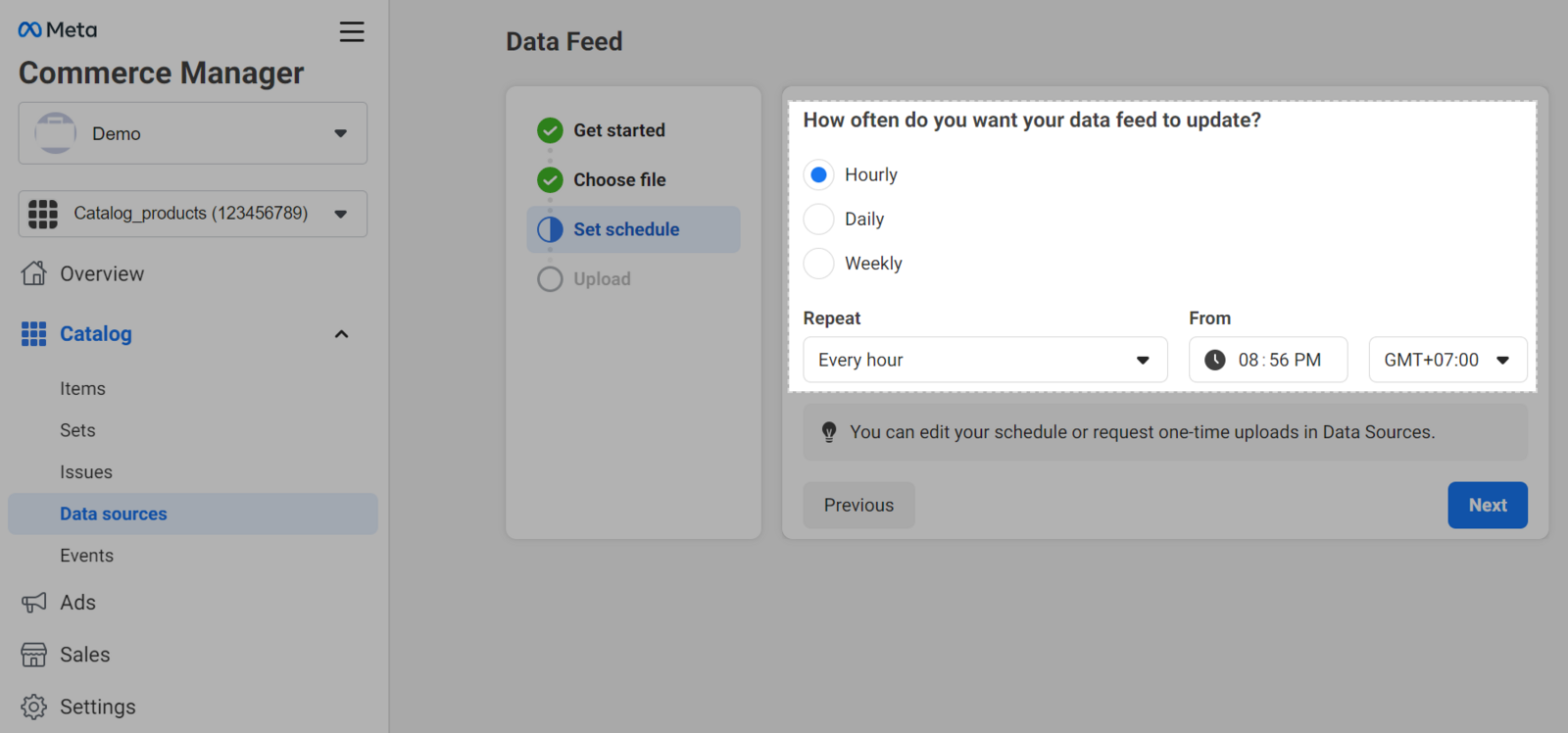This screenshot has height=733, width=1568.
Task: Click the Ads megaphone icon
Action: [x=34, y=603]
